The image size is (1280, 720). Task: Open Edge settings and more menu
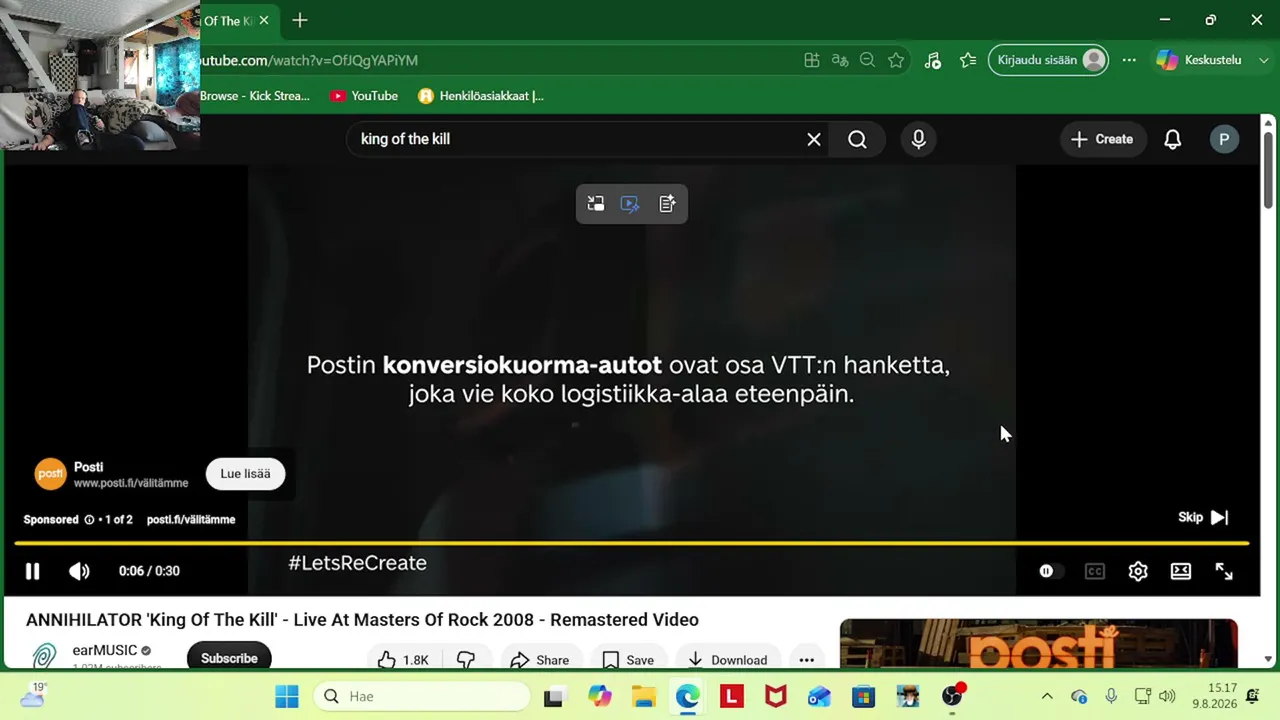click(1129, 60)
